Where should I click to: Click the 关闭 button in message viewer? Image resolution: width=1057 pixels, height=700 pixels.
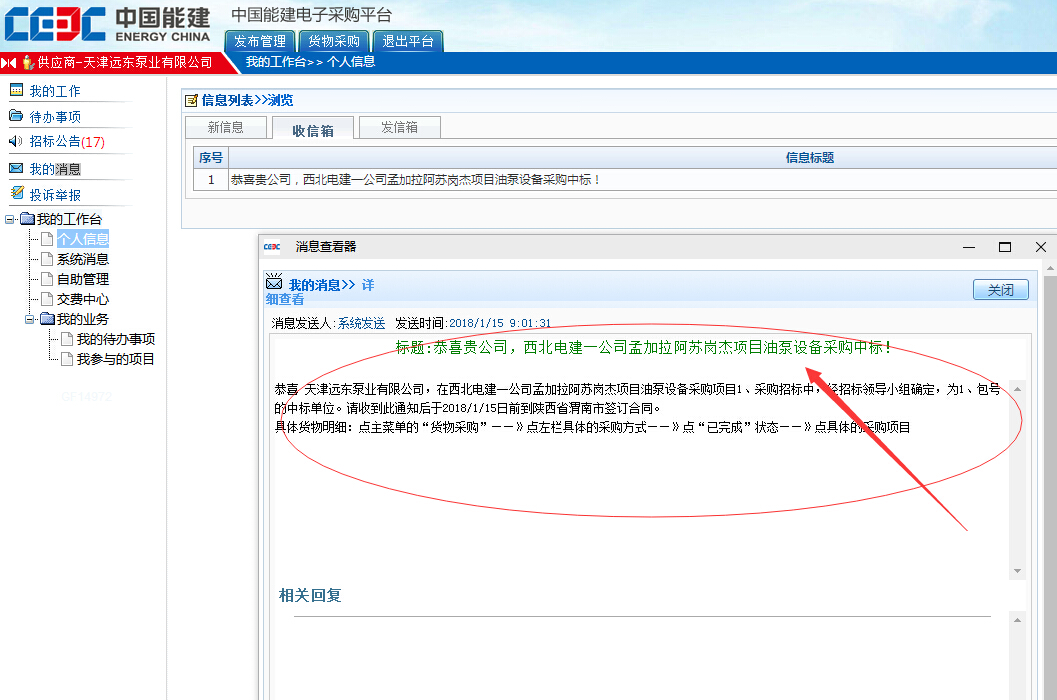(1000, 289)
